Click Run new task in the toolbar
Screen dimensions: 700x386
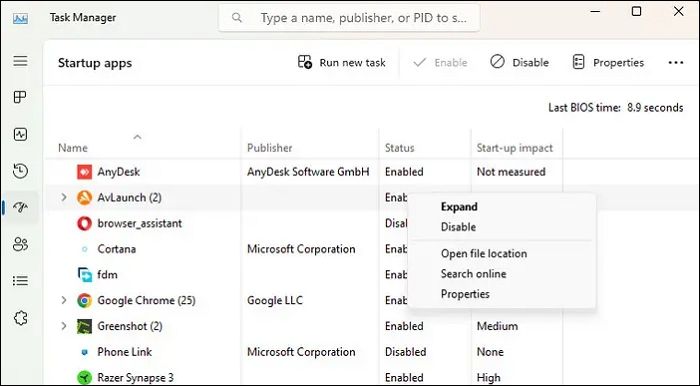pyautogui.click(x=342, y=62)
